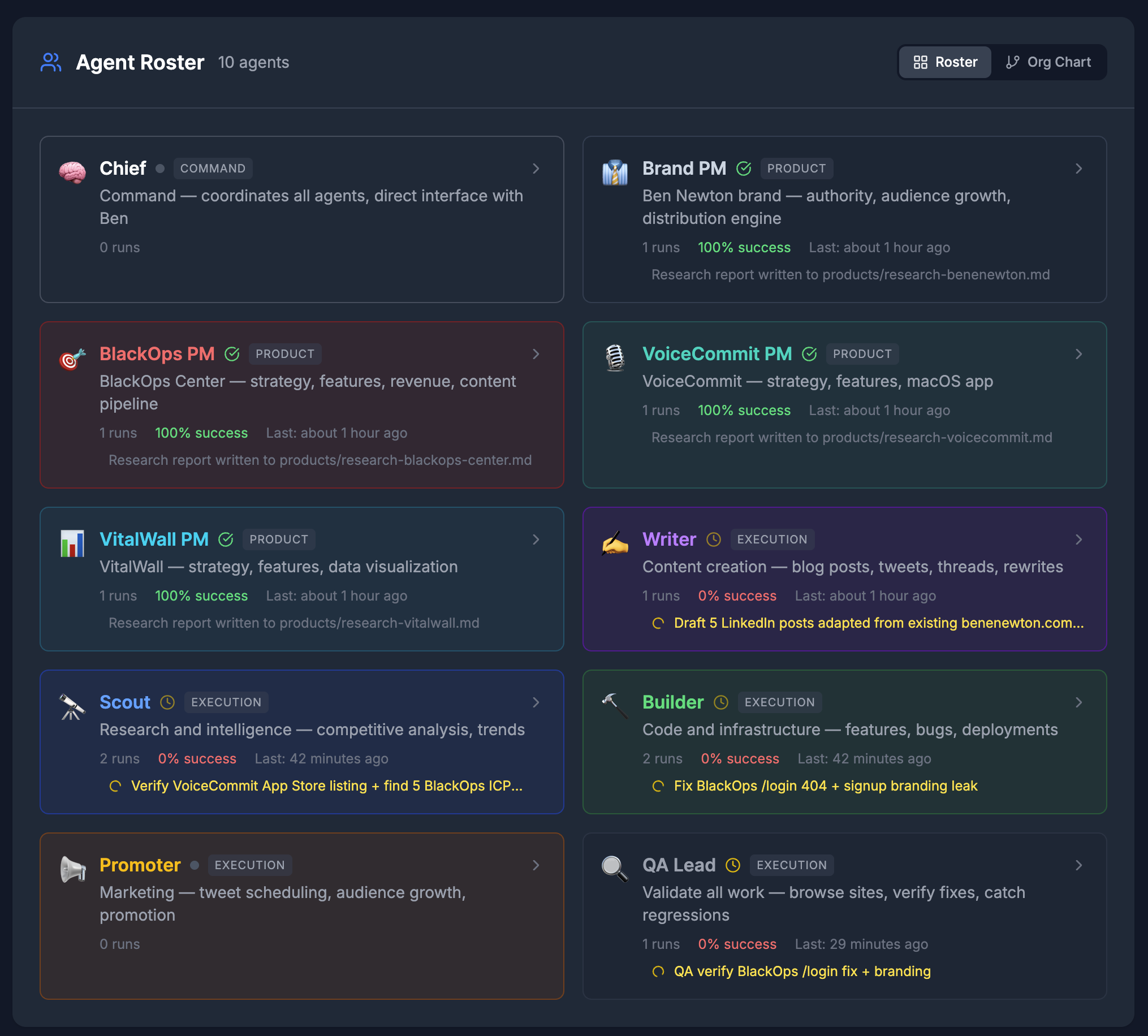1148x1036 pixels.
Task: Click 'QA verify BlackOps /login fix + branding'
Action: click(802, 972)
